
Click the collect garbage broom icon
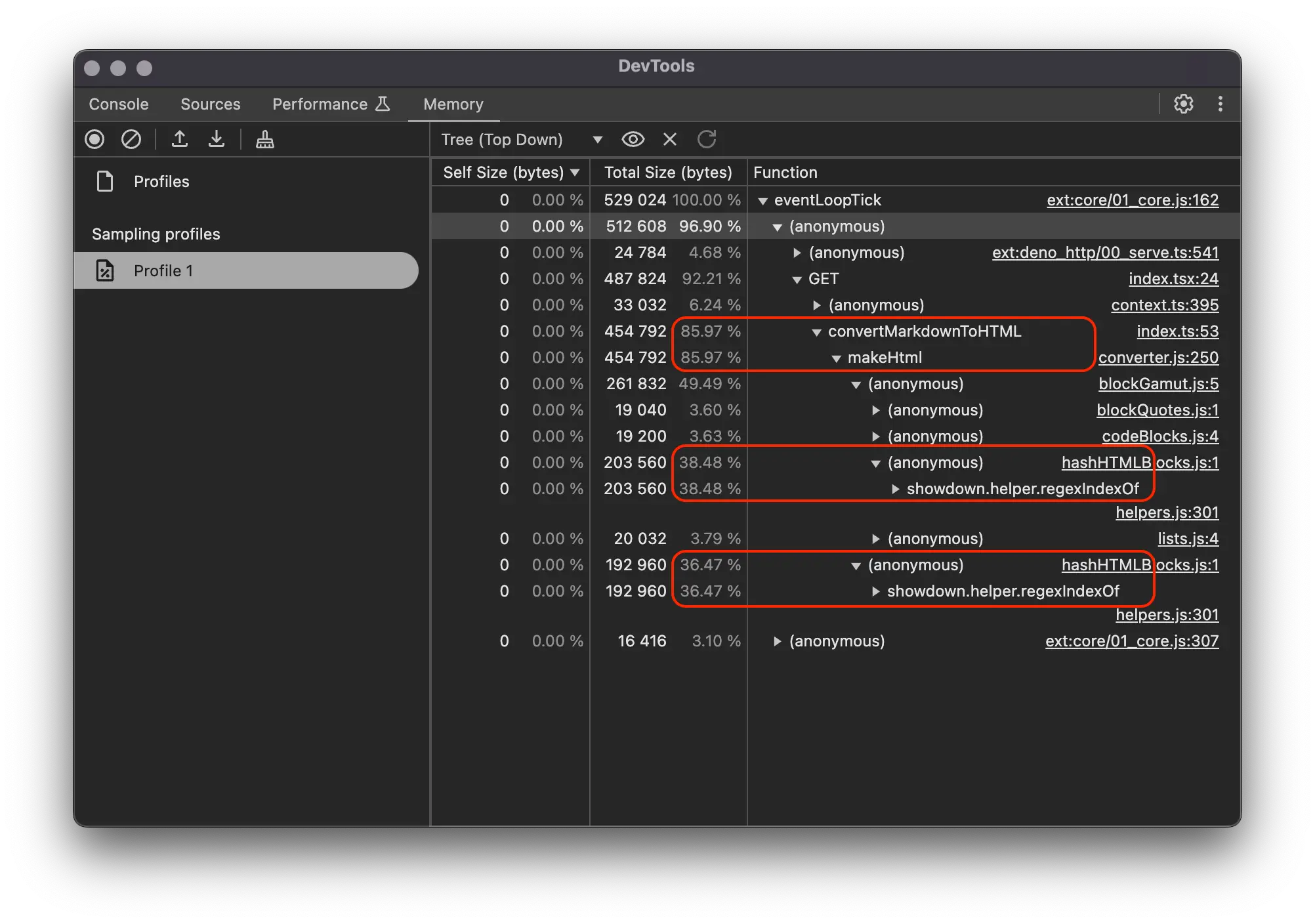pos(264,139)
